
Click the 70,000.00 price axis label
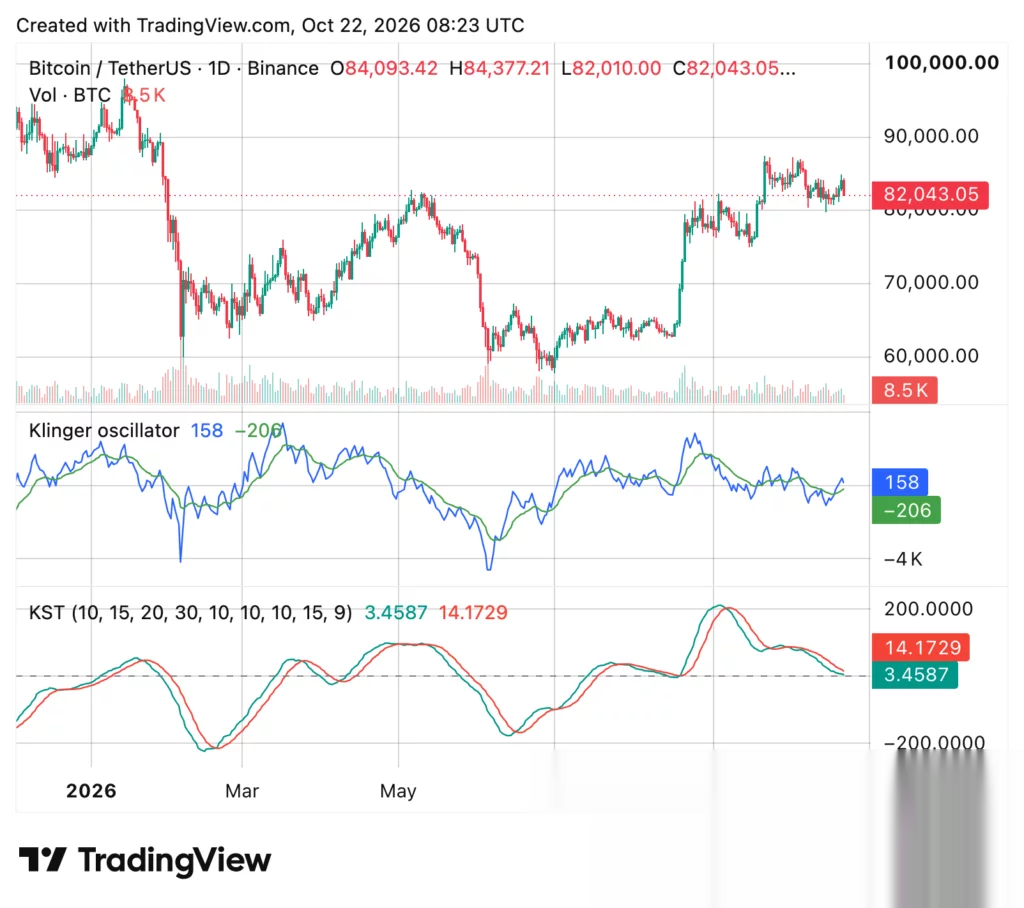pyautogui.click(x=931, y=282)
